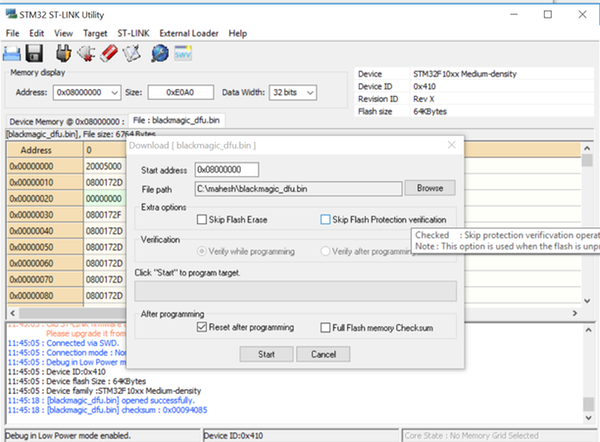
Task: Click memory grid vertical scrollbar up arrow
Action: tap(587, 148)
